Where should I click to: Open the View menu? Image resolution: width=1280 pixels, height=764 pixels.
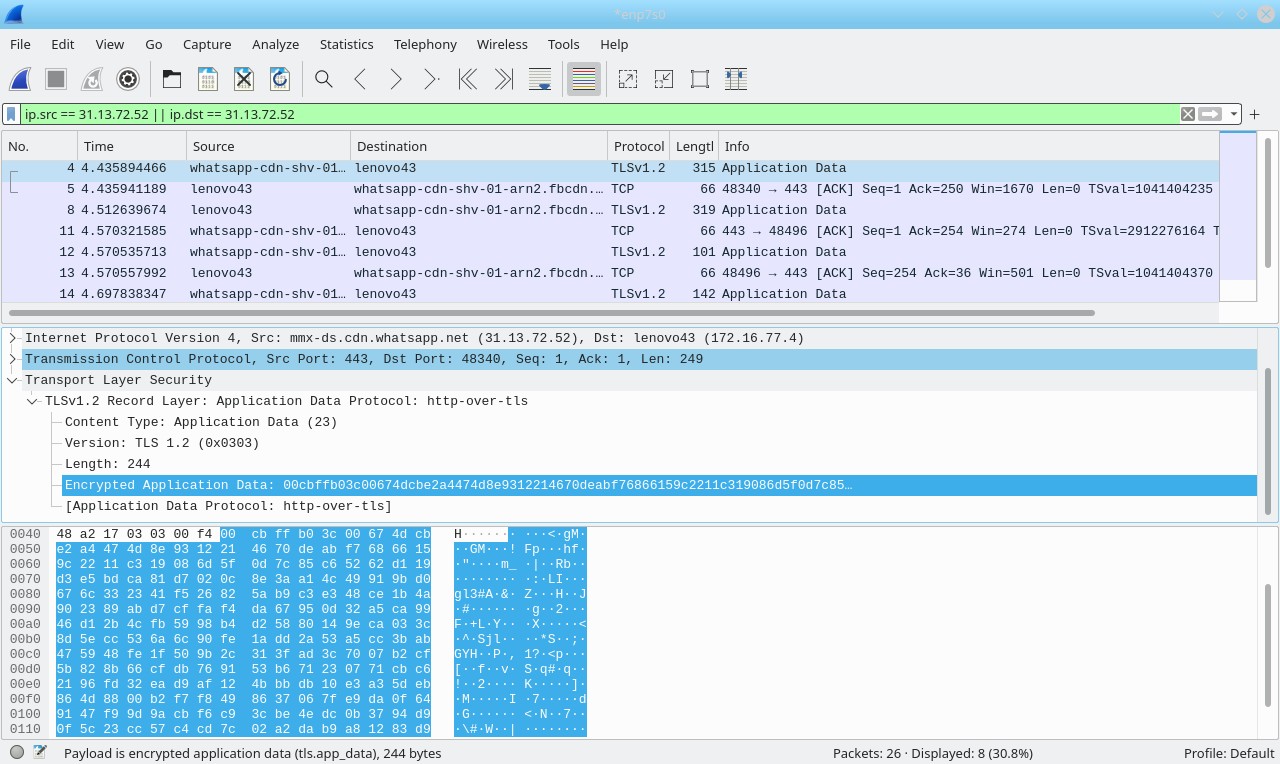tap(110, 44)
